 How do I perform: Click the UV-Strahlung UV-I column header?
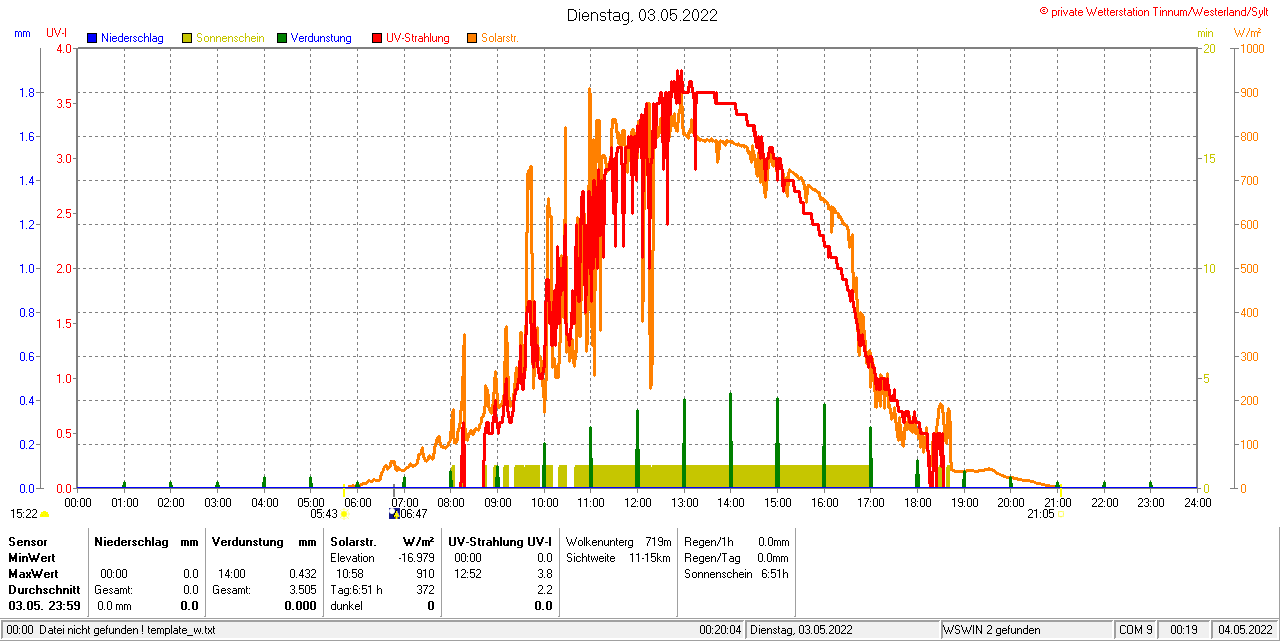point(500,541)
